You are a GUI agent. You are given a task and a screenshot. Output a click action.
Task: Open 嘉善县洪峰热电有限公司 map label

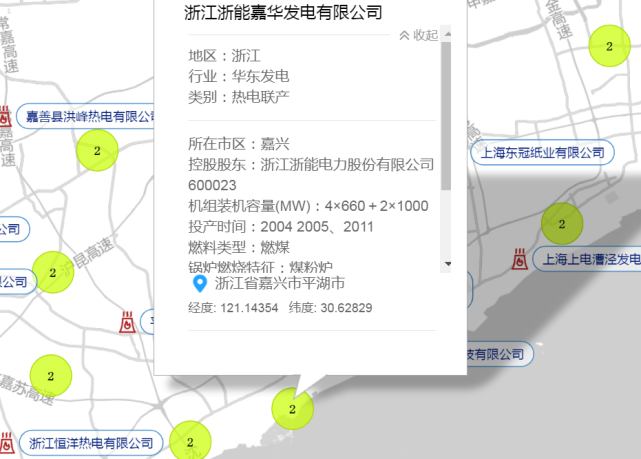(87, 116)
